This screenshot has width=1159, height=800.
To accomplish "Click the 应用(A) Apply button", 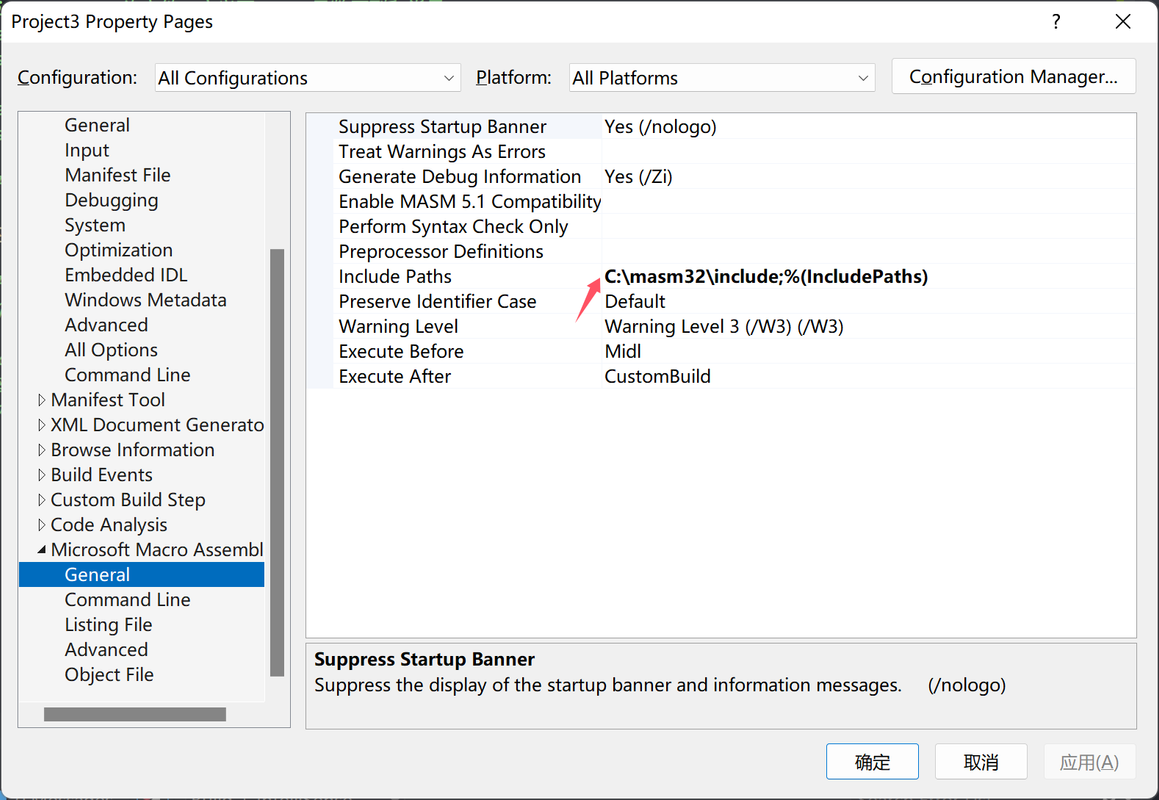I will 1090,762.
